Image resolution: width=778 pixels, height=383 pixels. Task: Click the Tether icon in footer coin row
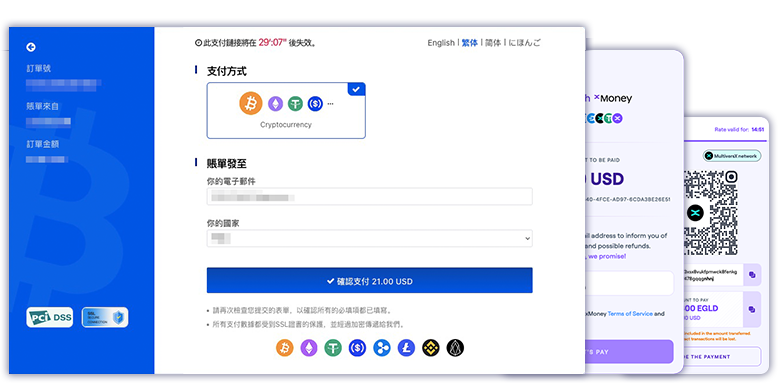click(333, 348)
